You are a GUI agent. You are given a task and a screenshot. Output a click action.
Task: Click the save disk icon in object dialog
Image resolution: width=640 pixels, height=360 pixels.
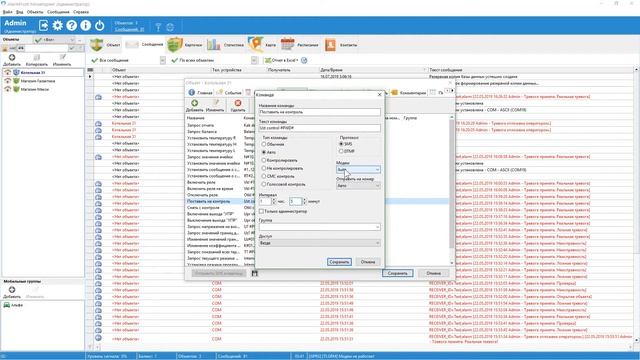[x=255, y=273]
